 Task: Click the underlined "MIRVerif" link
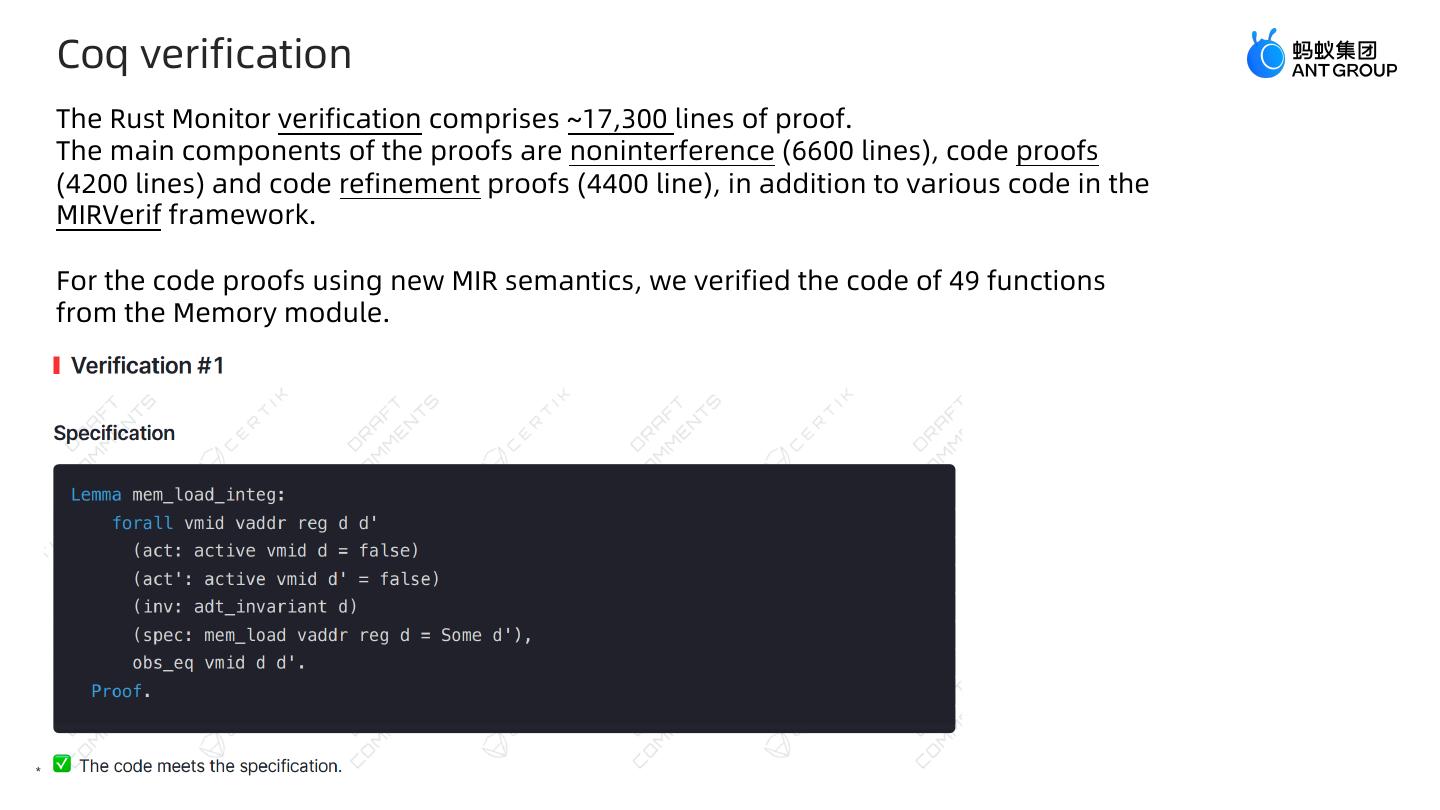(x=108, y=215)
